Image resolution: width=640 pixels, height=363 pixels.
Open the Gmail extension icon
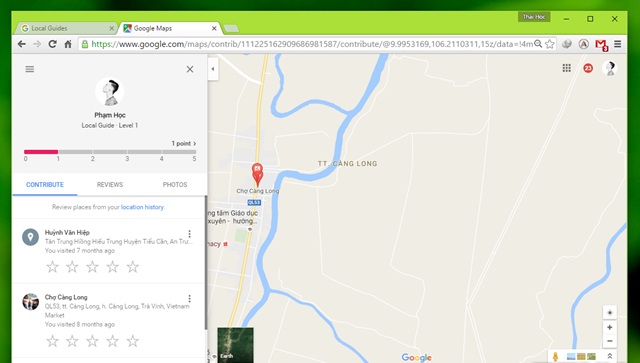601,45
